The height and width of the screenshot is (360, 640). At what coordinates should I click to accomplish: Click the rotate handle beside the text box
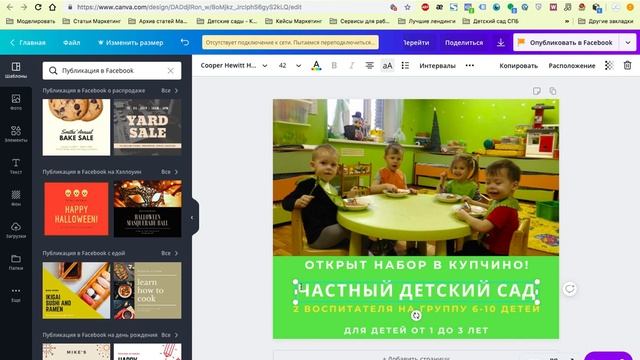click(569, 289)
